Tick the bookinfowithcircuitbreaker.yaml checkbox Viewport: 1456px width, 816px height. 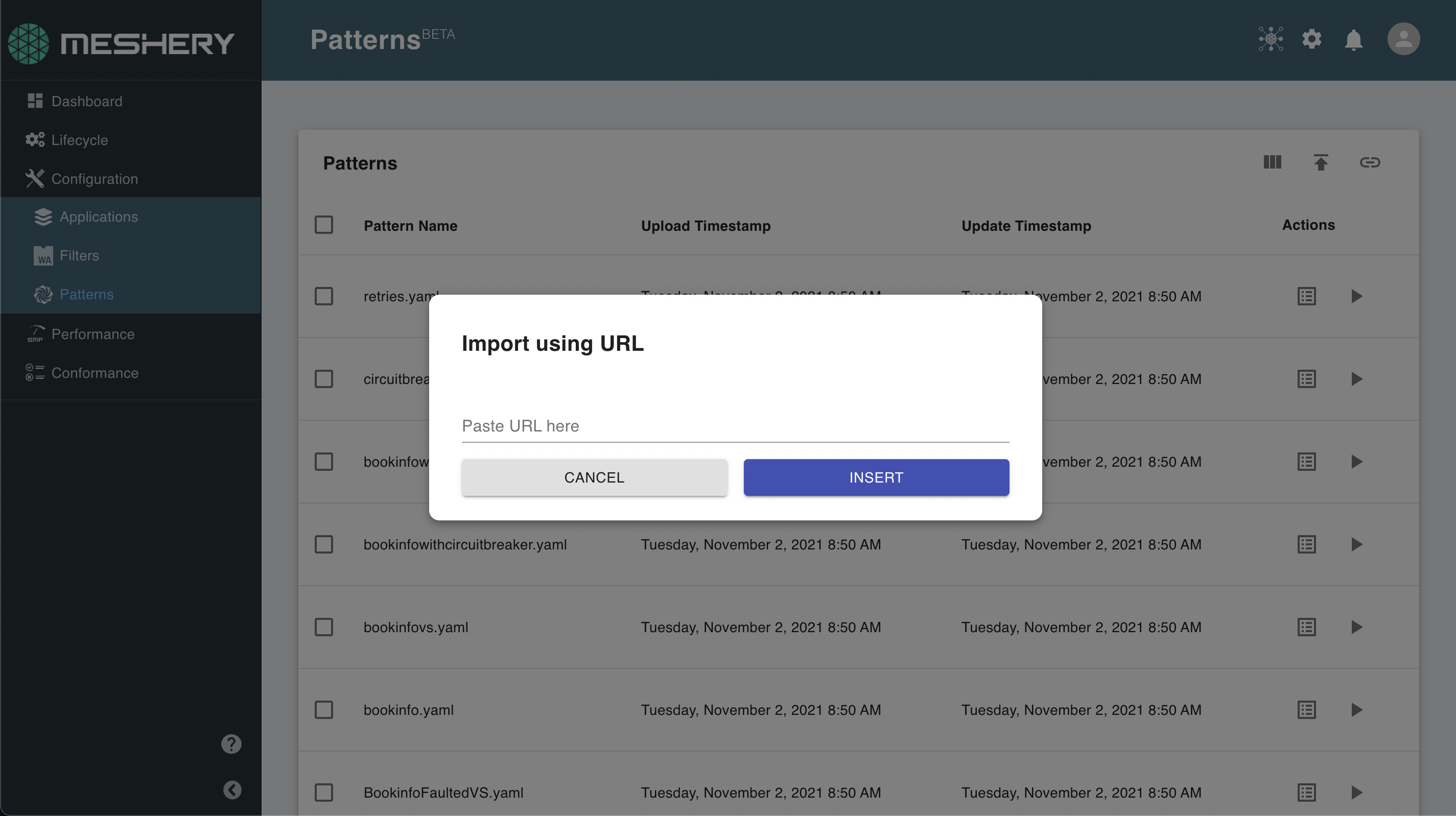pyautogui.click(x=324, y=544)
